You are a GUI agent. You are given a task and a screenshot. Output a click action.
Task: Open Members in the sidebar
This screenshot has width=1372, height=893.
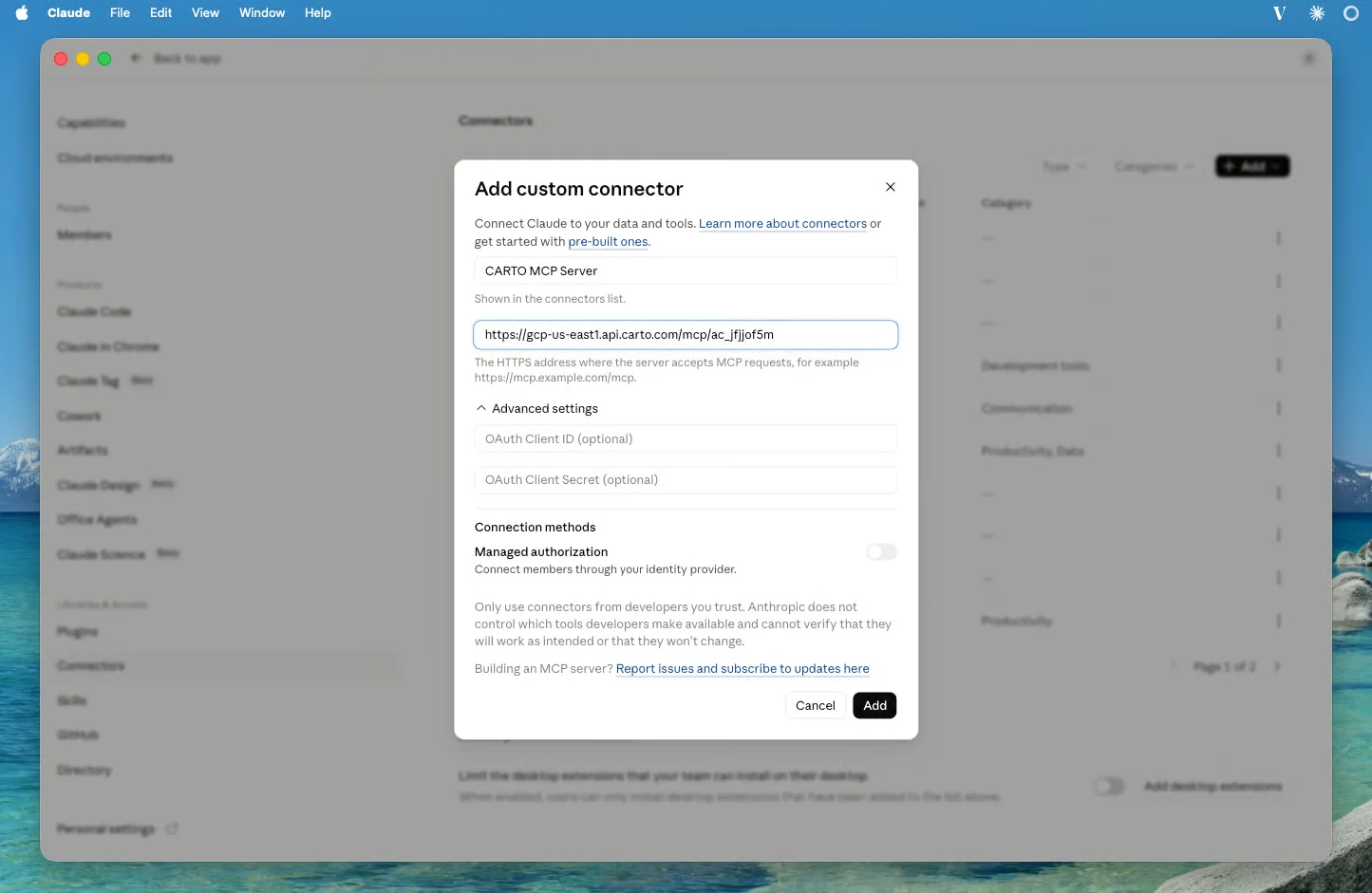coord(85,235)
